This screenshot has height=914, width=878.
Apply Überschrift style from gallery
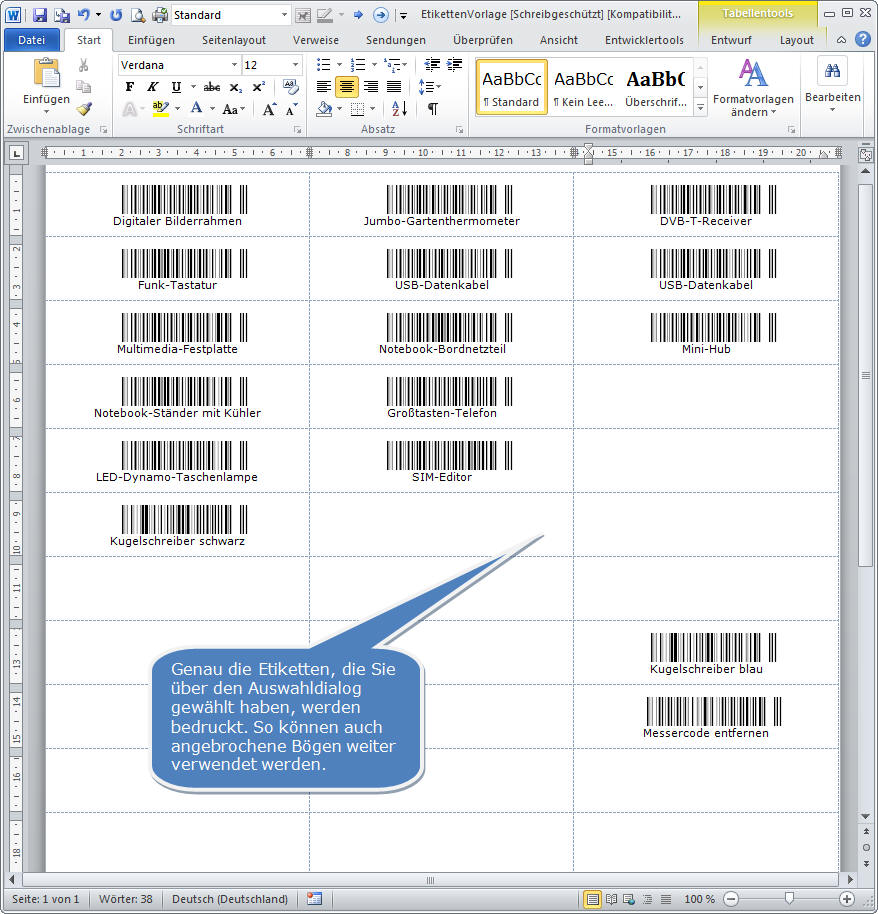tap(655, 87)
